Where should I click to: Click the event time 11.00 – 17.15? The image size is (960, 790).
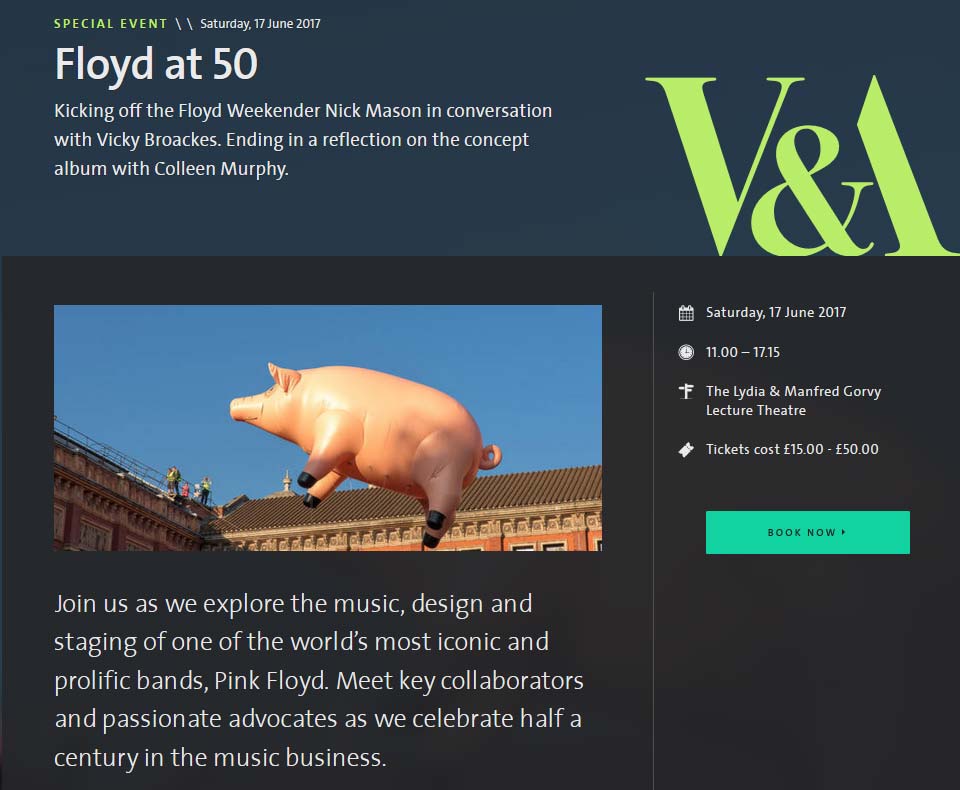743,352
